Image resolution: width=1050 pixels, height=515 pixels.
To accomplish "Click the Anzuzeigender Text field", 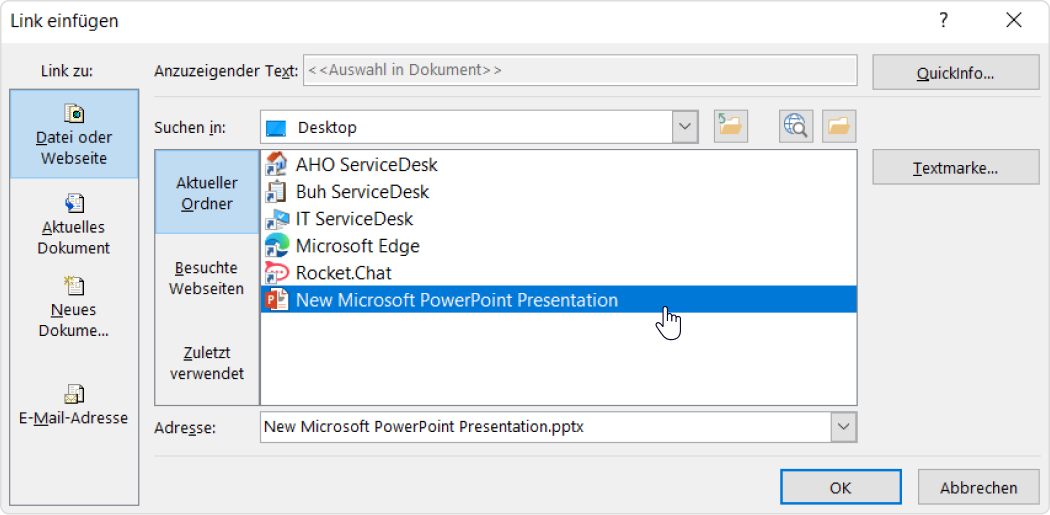I will pos(580,70).
